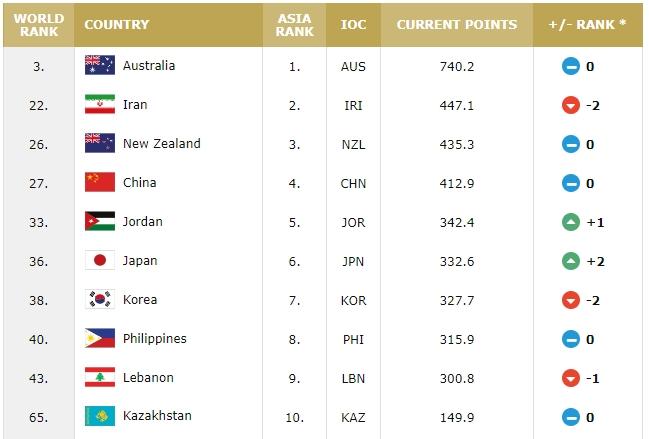Click the Country column header
The image size is (649, 439).
coord(117,25)
